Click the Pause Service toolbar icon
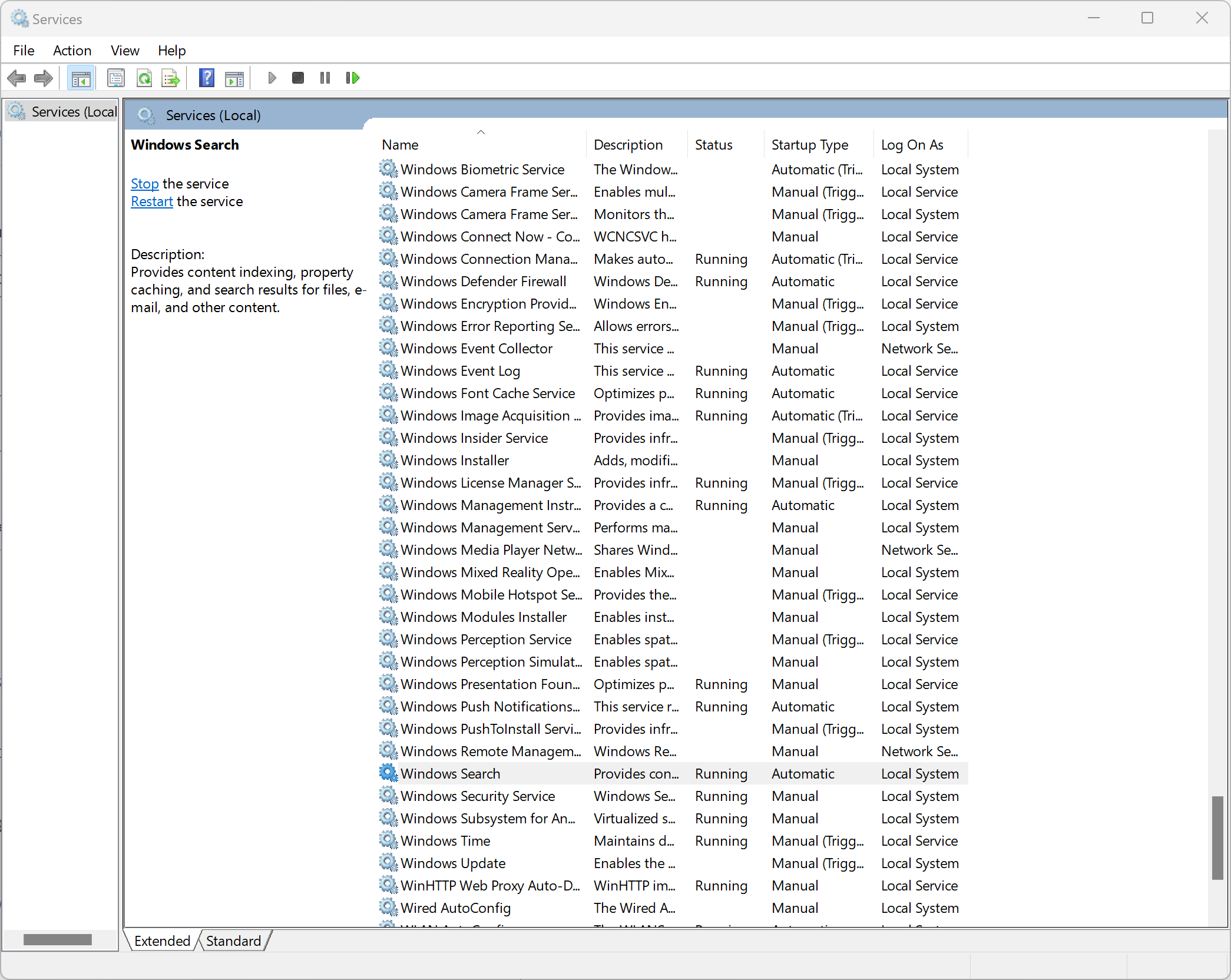This screenshot has height=980, width=1231. point(325,78)
